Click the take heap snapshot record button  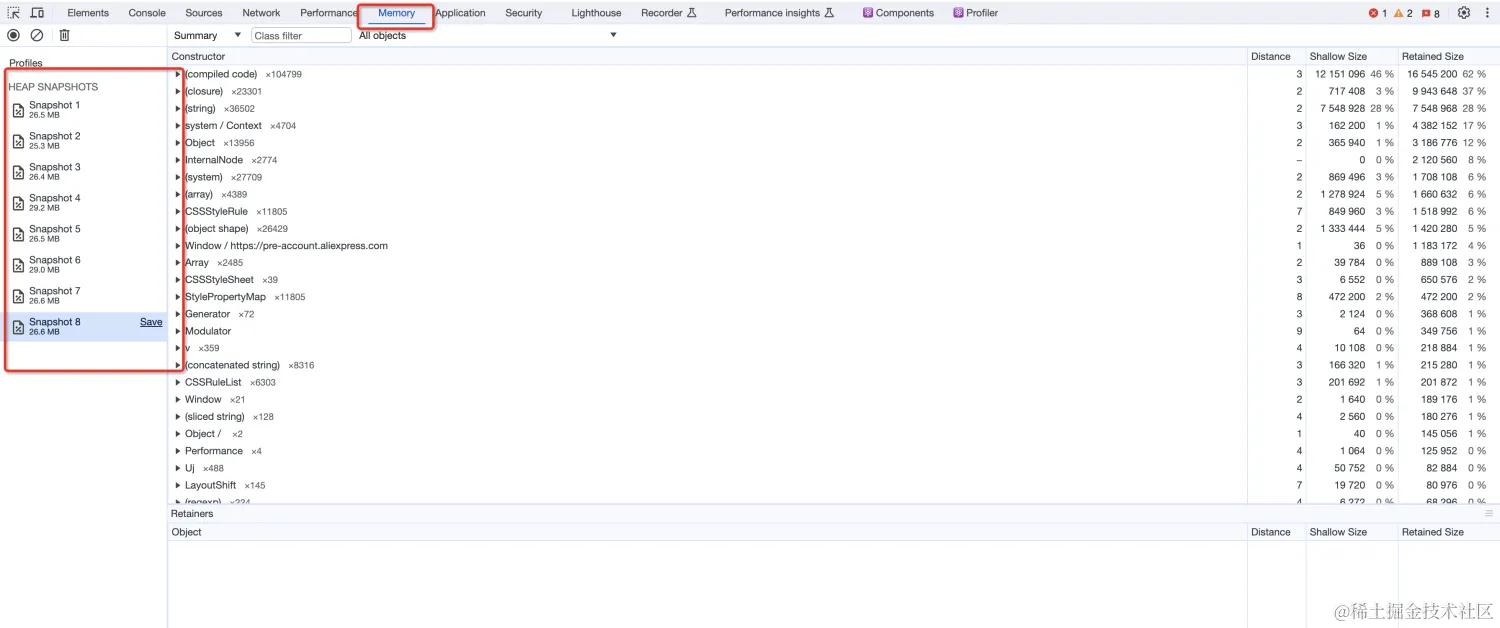pos(14,35)
